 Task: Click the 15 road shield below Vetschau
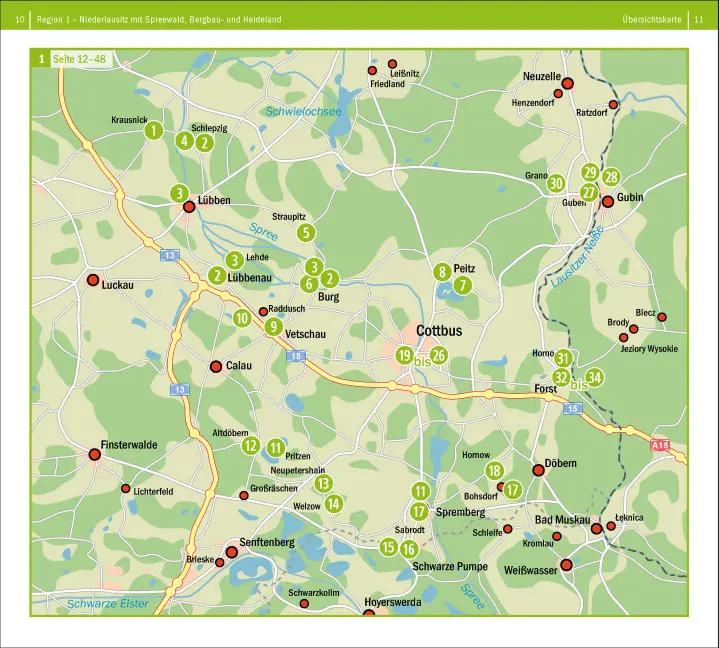click(296, 356)
